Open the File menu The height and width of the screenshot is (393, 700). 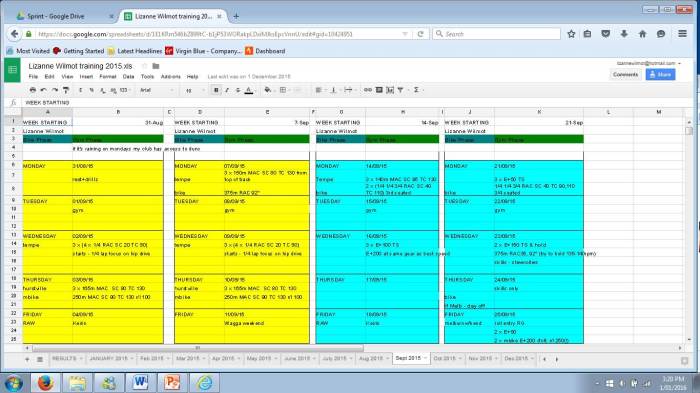[x=33, y=77]
